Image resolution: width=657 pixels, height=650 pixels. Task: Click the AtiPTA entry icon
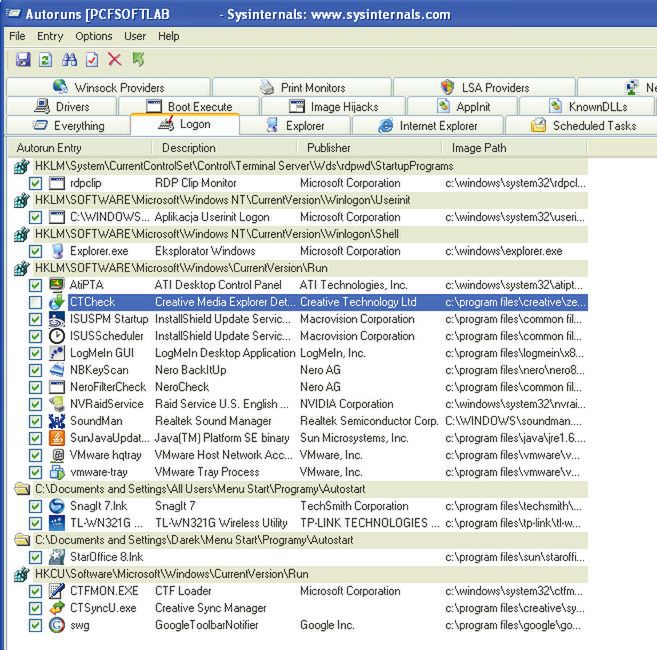(57, 285)
